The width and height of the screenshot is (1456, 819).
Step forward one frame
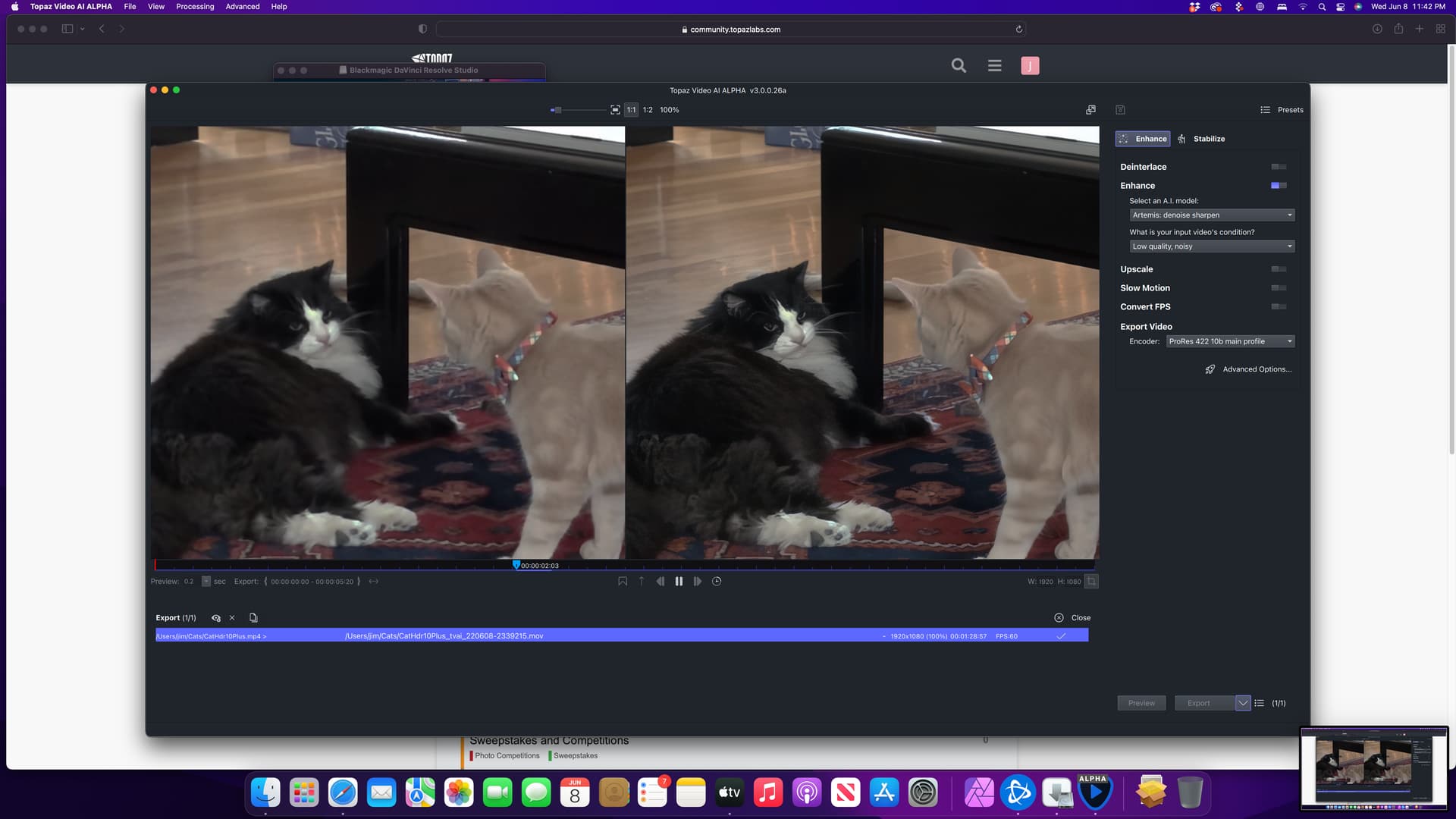coord(698,582)
